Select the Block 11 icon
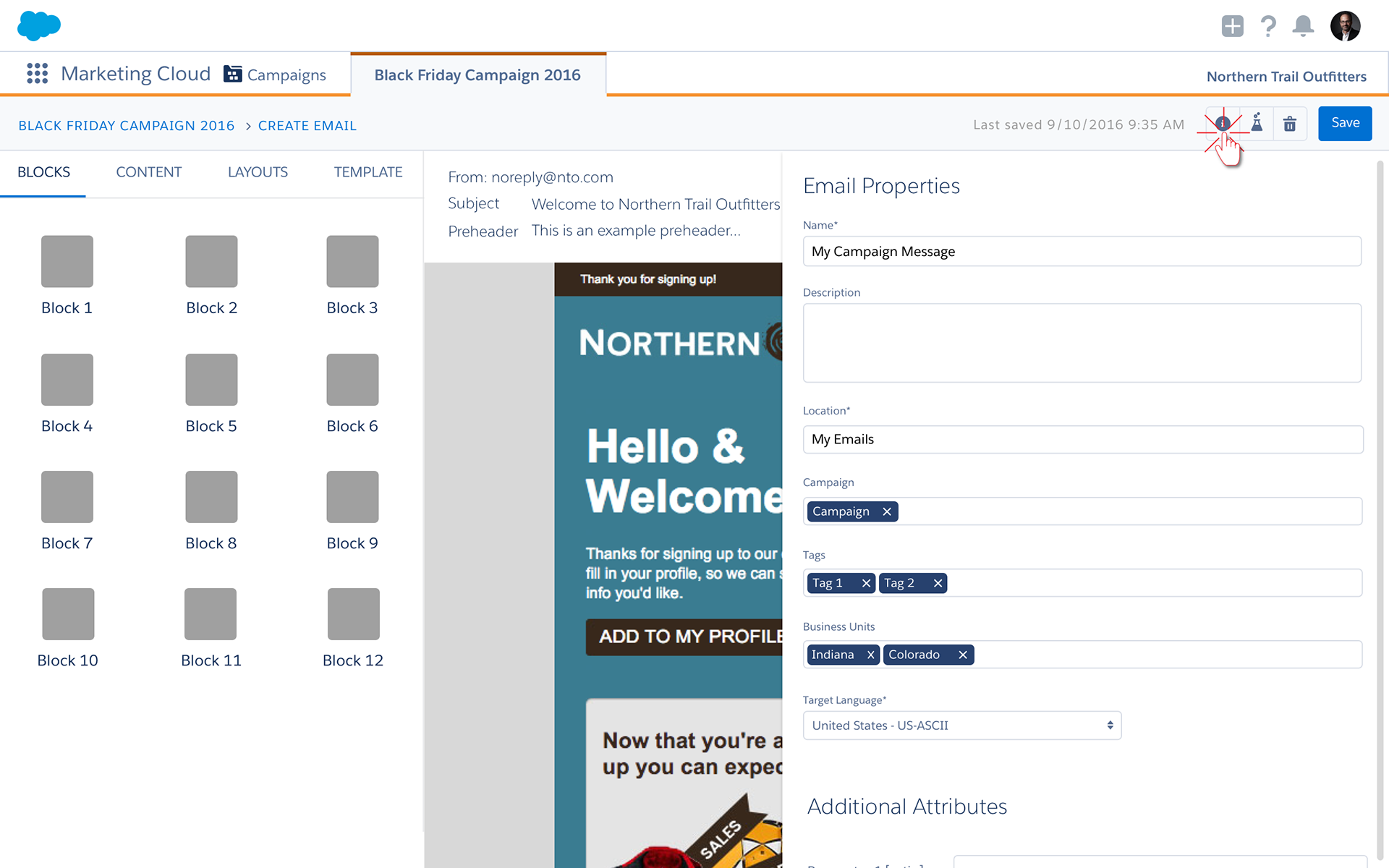The width and height of the screenshot is (1389, 868). [x=211, y=614]
